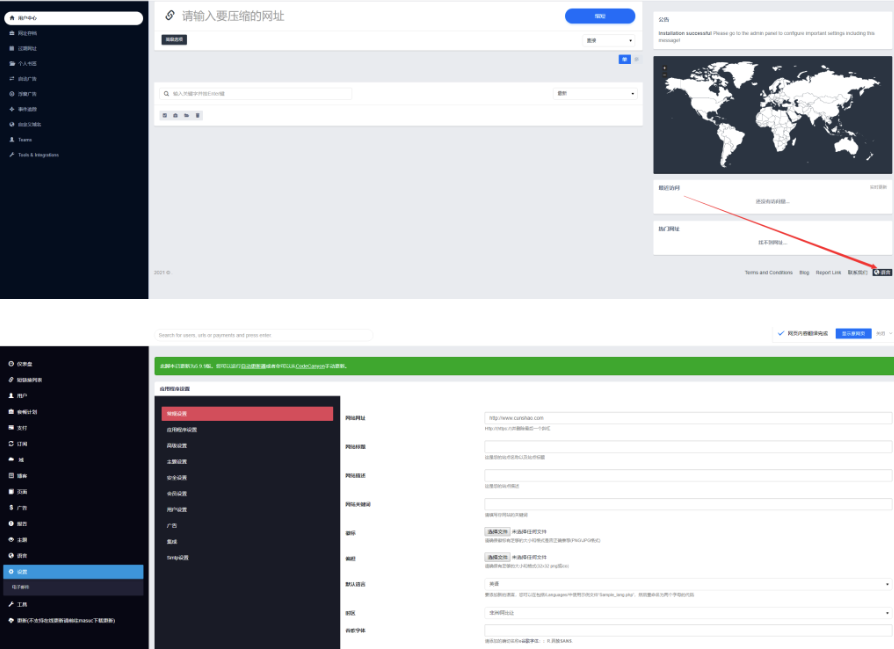Open the 默认语言 dropdown

click(688, 584)
